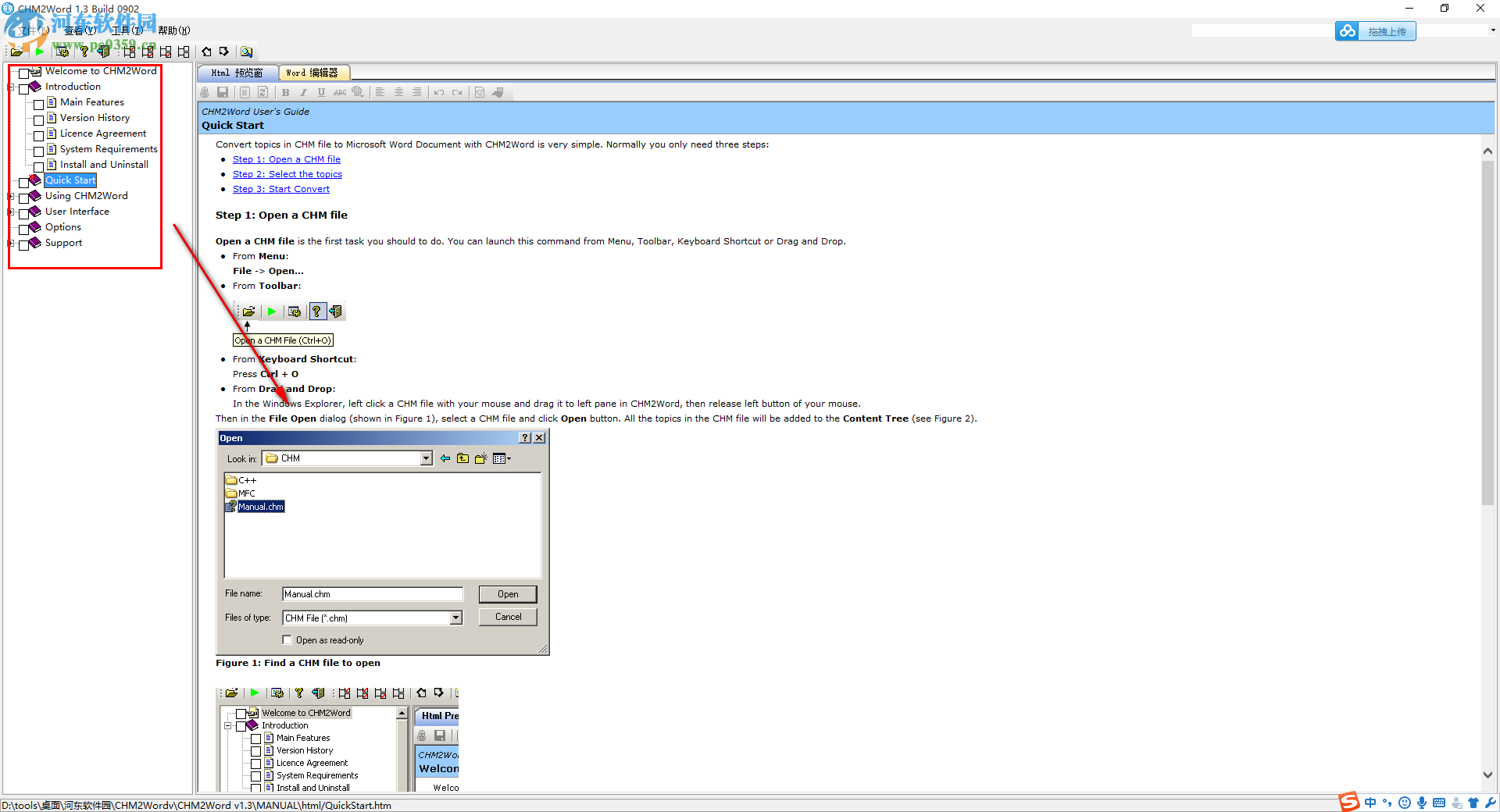The width and height of the screenshot is (1500, 812).
Task: Open the 工具(T) menu
Action: tap(127, 30)
